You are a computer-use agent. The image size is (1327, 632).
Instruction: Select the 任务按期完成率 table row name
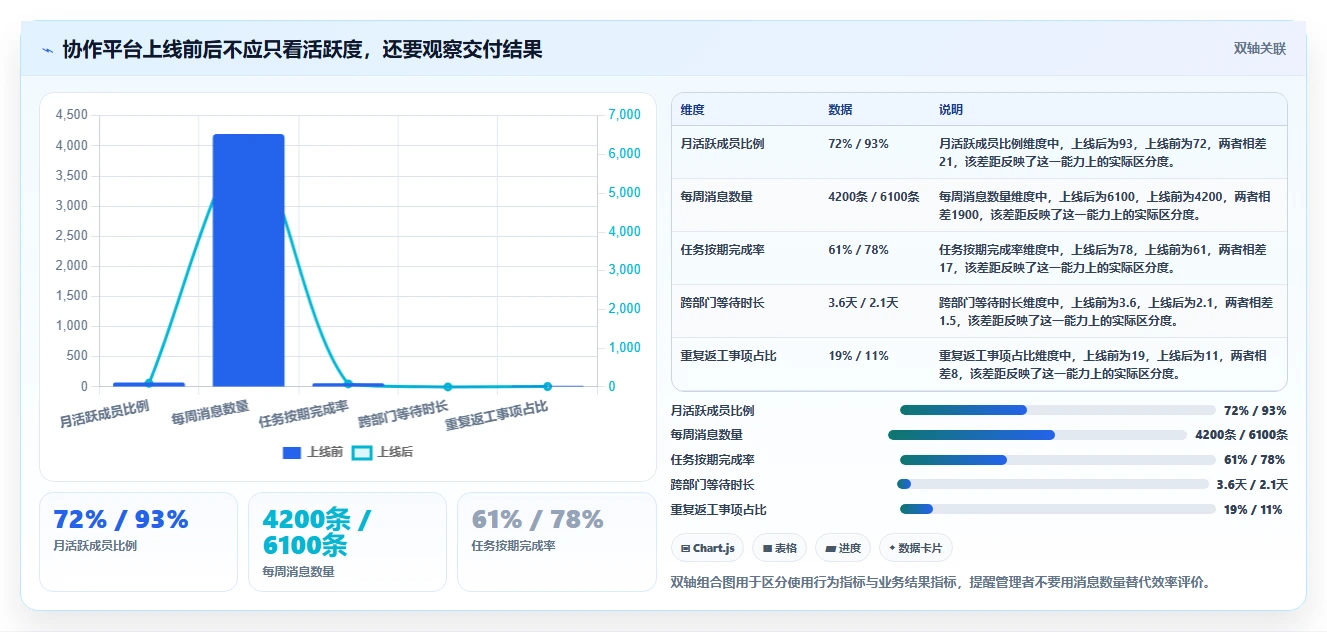(x=722, y=250)
